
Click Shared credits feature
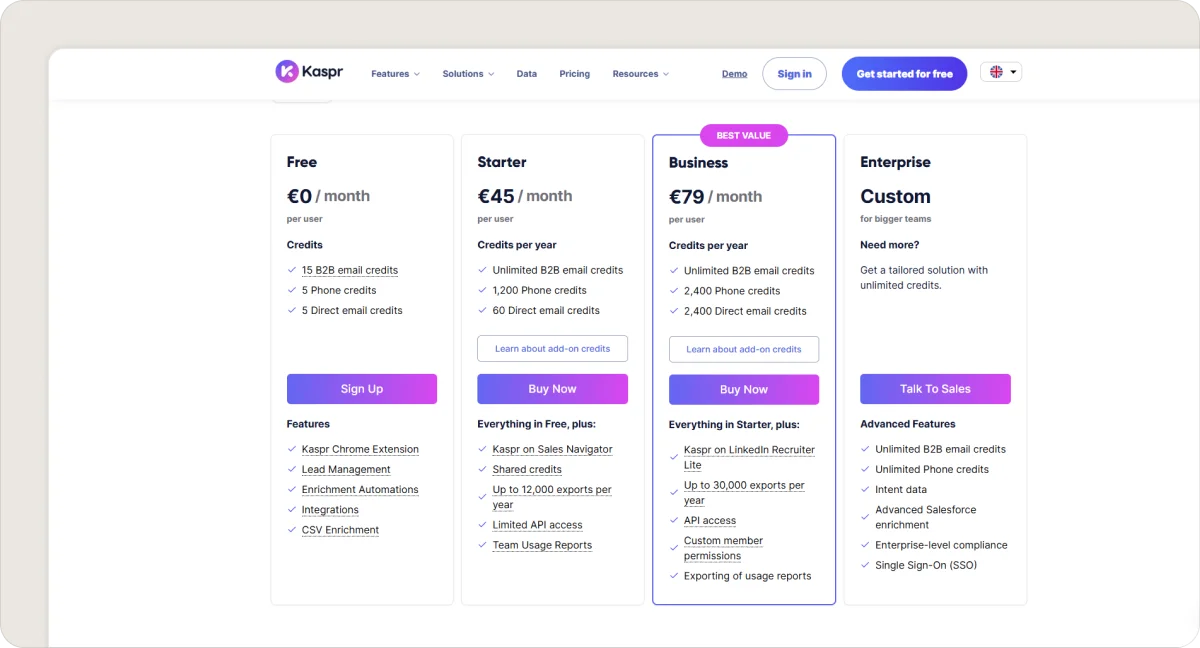(527, 469)
